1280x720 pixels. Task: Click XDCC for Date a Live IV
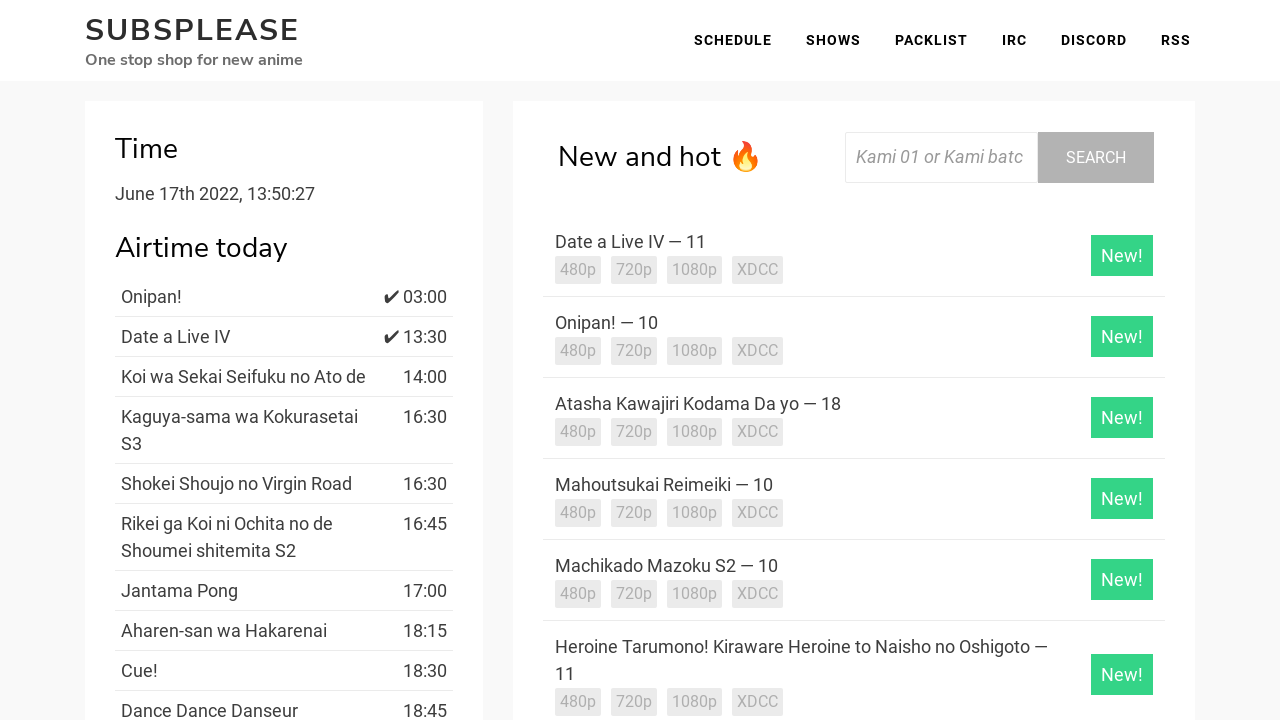click(x=757, y=270)
